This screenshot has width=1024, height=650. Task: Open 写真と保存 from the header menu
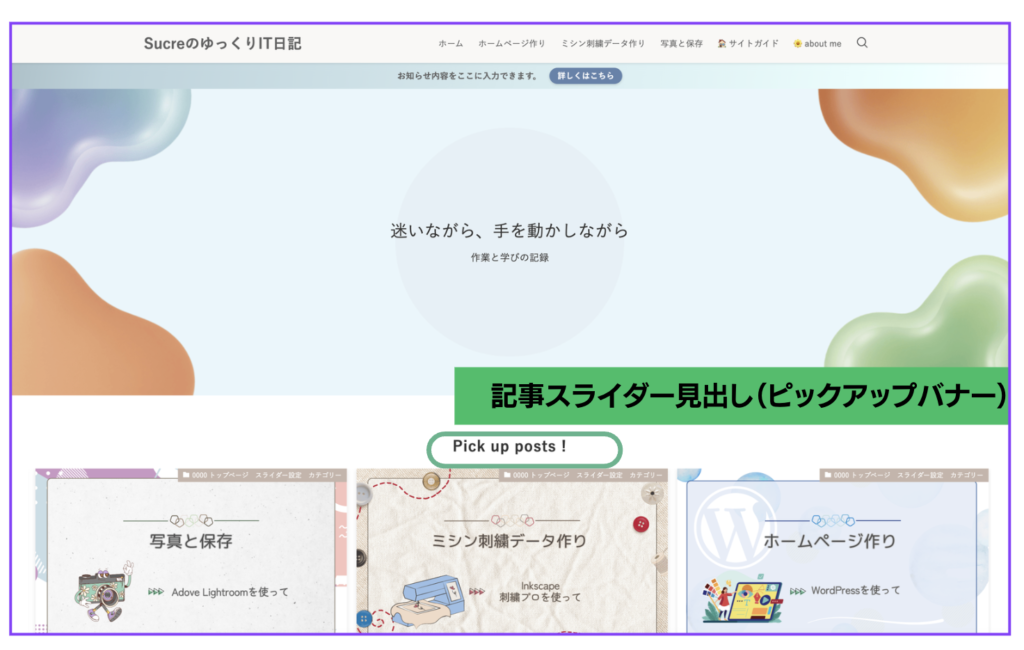pyautogui.click(x=681, y=44)
